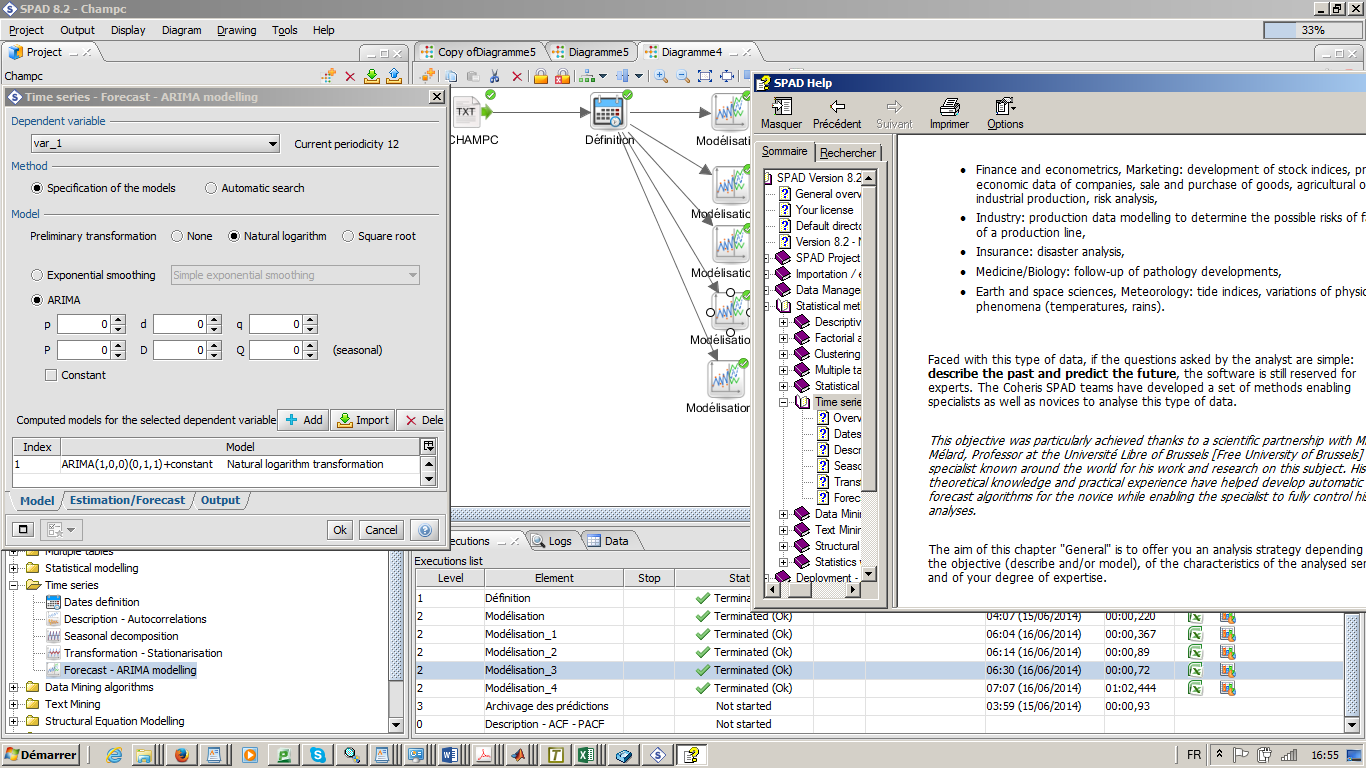Collapse the Time series folder in Project tree
Viewport: 1366px width, 768px height.
pos(14,585)
